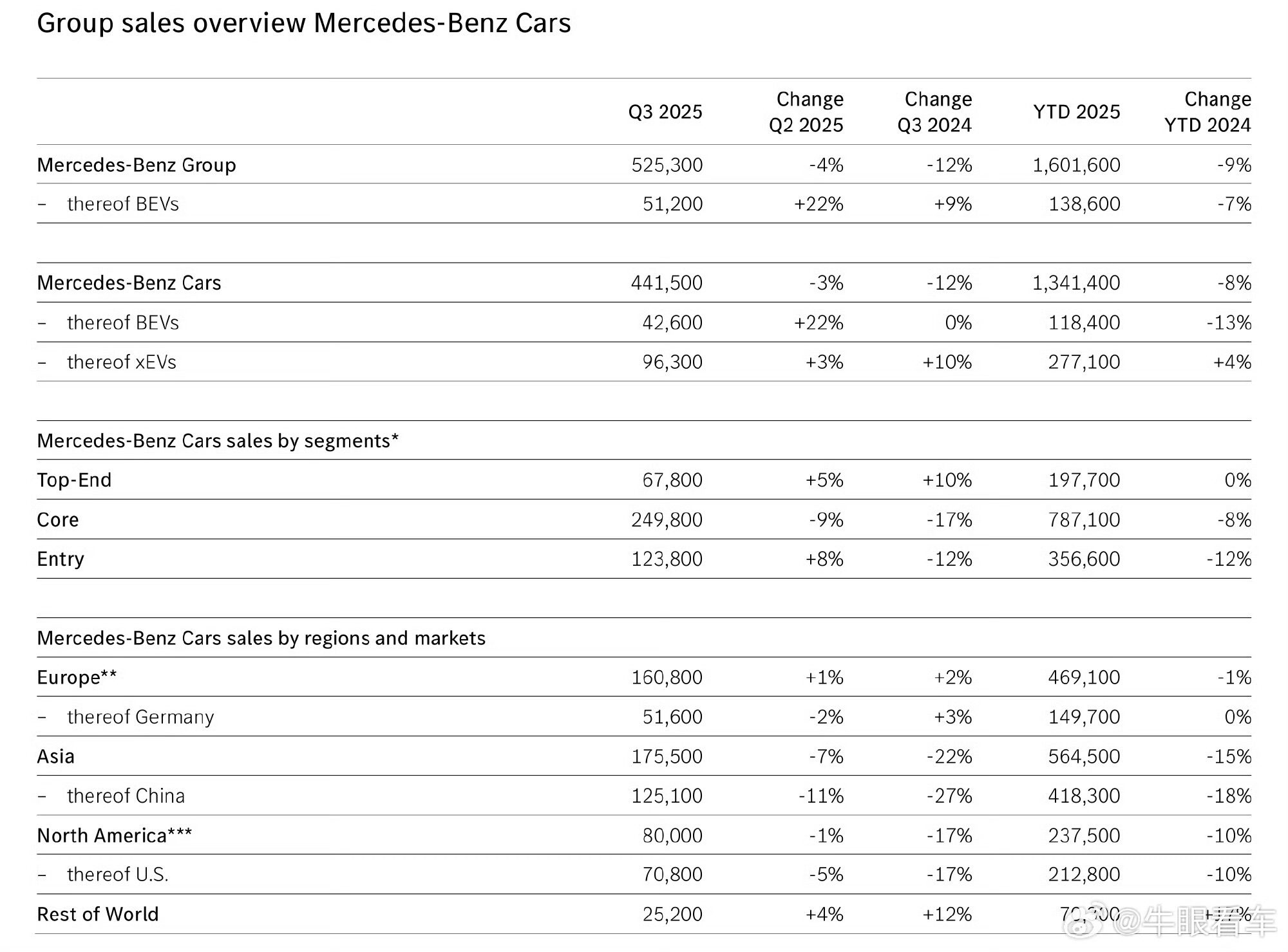Select the Rest of World row label
This screenshot has height=952, width=1288.
click(x=97, y=915)
